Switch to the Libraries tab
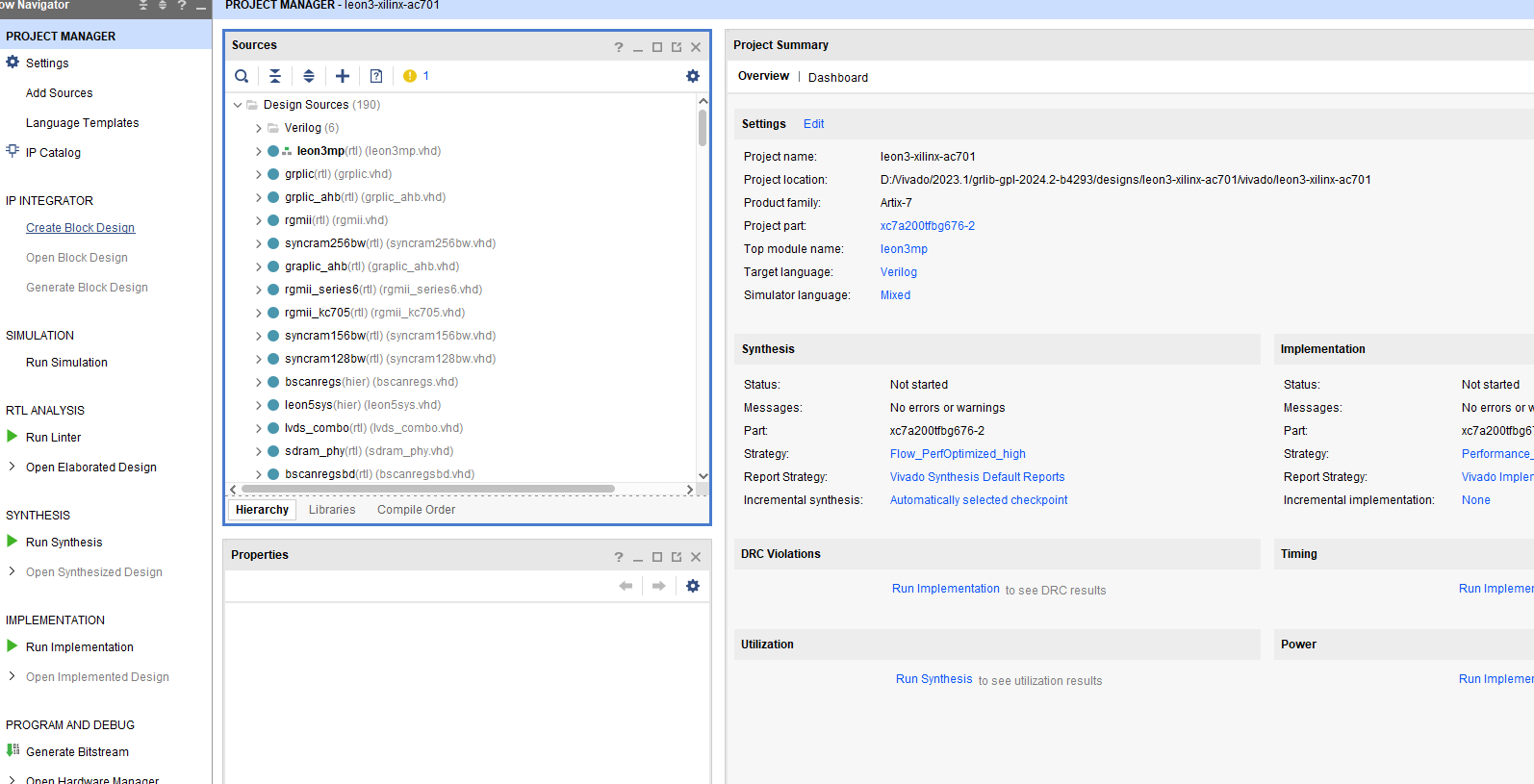Viewport: 1534px width, 784px height. click(332, 510)
